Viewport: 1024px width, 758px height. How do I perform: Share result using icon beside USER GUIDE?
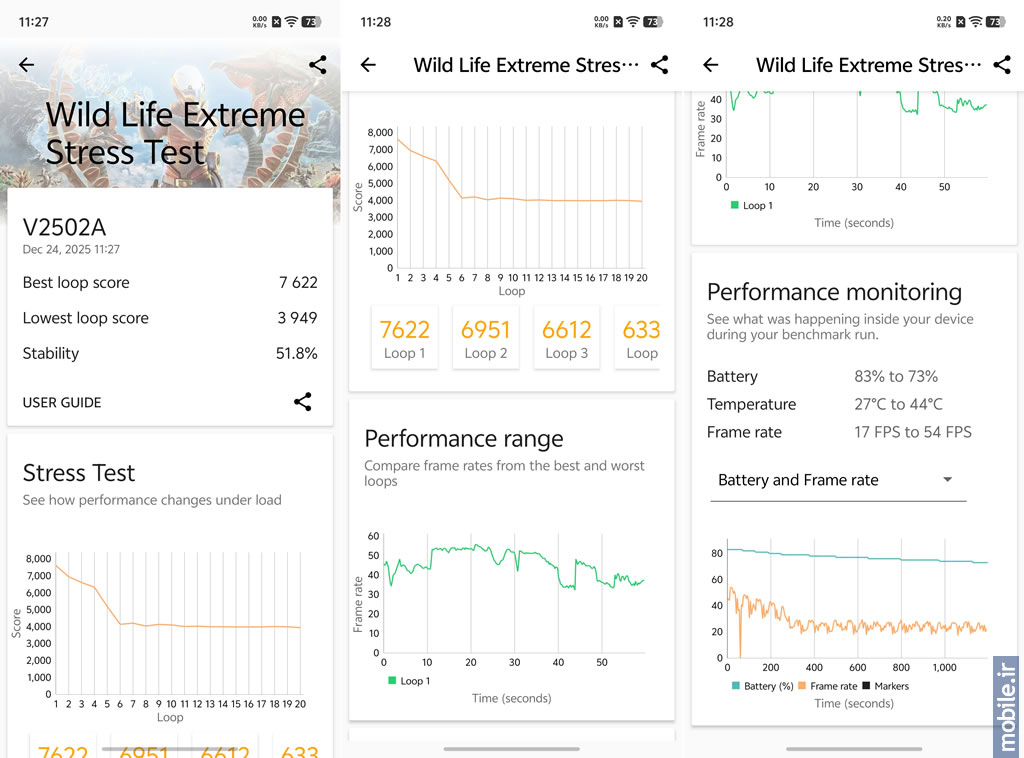click(x=302, y=402)
